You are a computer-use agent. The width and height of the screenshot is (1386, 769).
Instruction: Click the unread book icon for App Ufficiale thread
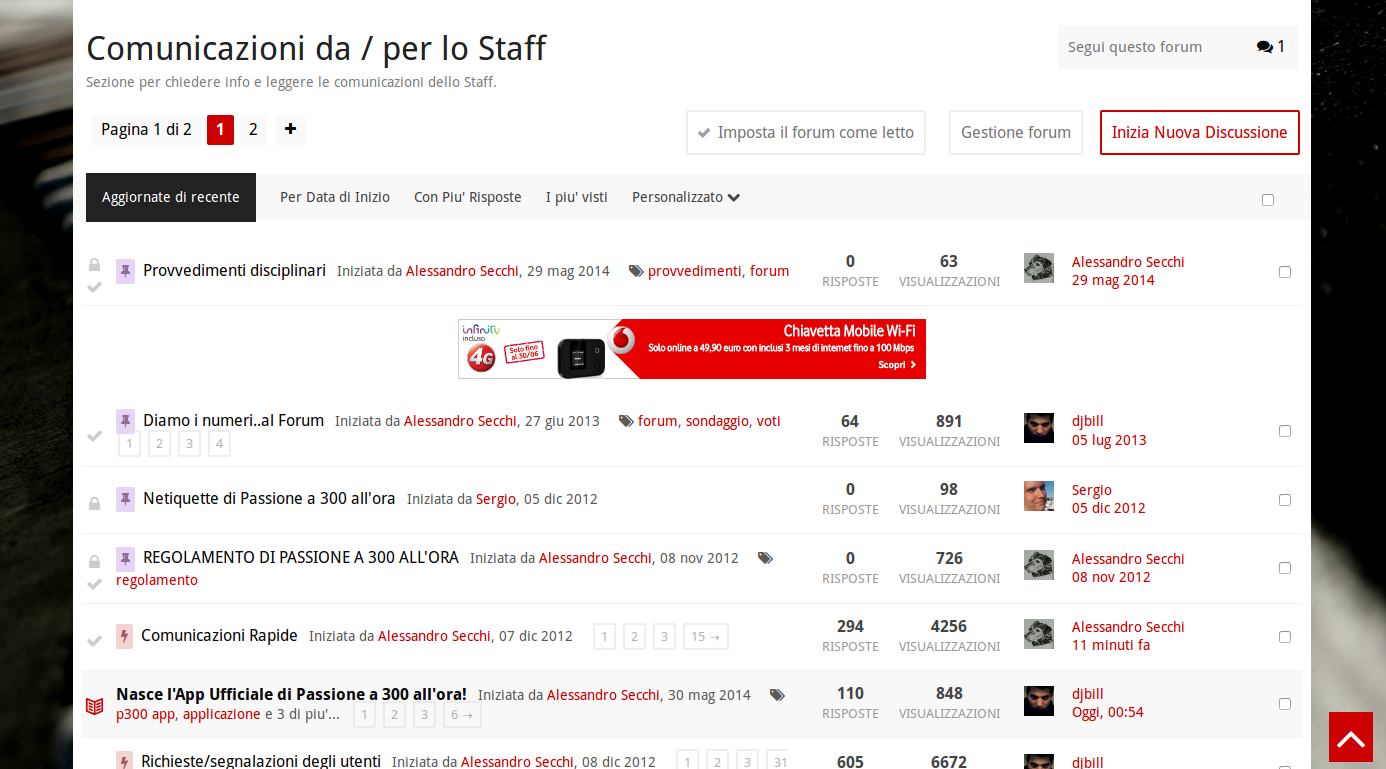(94, 706)
